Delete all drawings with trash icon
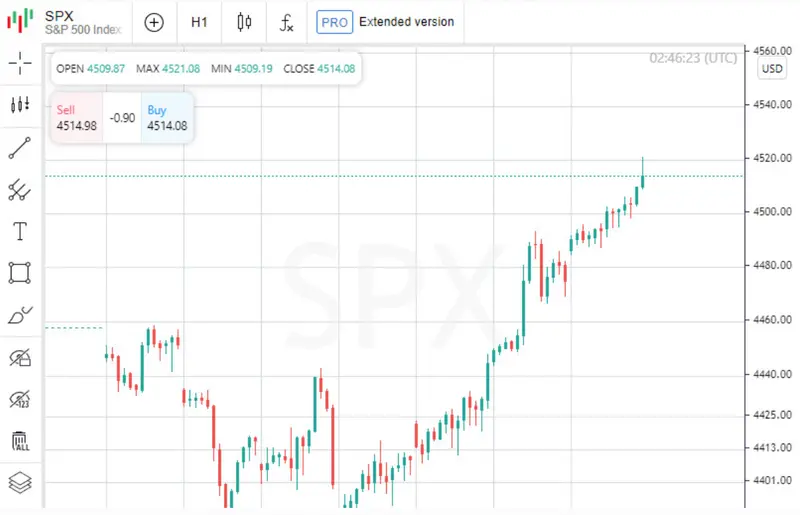800x515 pixels. pos(20,441)
